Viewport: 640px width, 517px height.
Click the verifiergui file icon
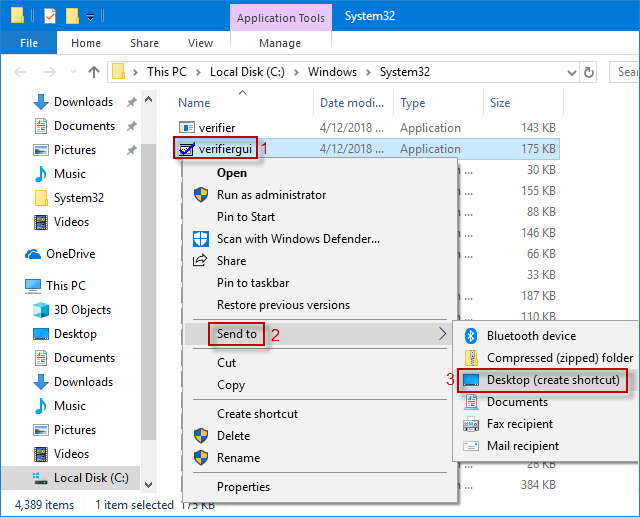pos(187,149)
